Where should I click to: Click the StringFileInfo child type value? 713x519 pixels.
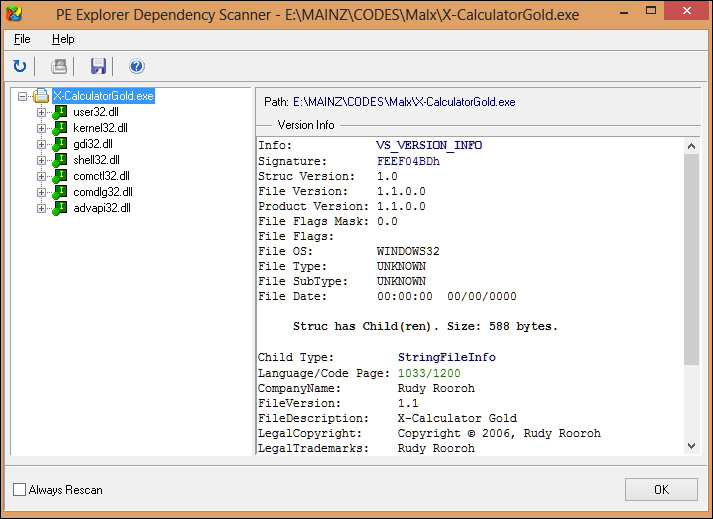[447, 357]
